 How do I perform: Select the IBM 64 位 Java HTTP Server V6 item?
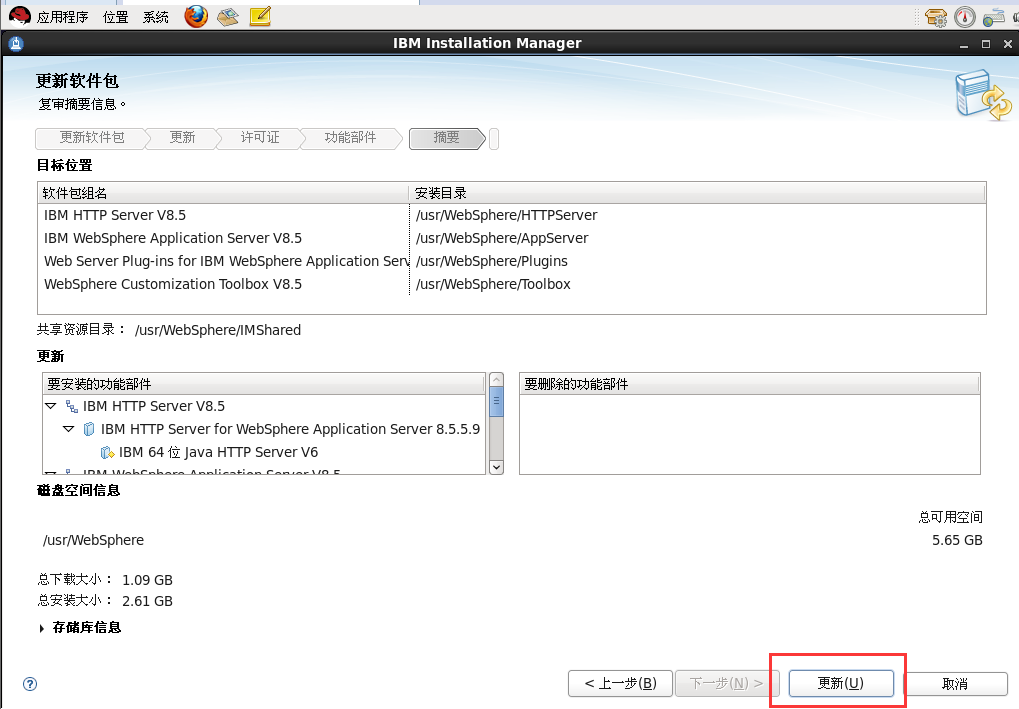[218, 452]
